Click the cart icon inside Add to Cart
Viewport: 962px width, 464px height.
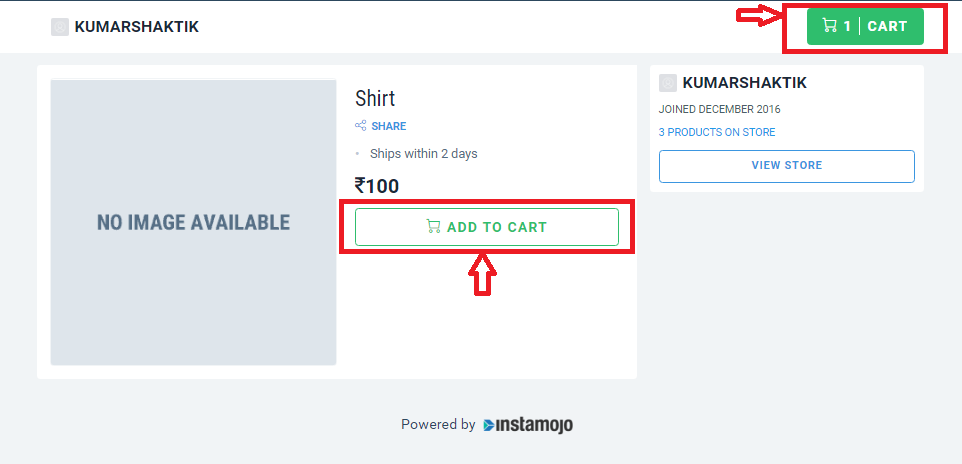(433, 226)
